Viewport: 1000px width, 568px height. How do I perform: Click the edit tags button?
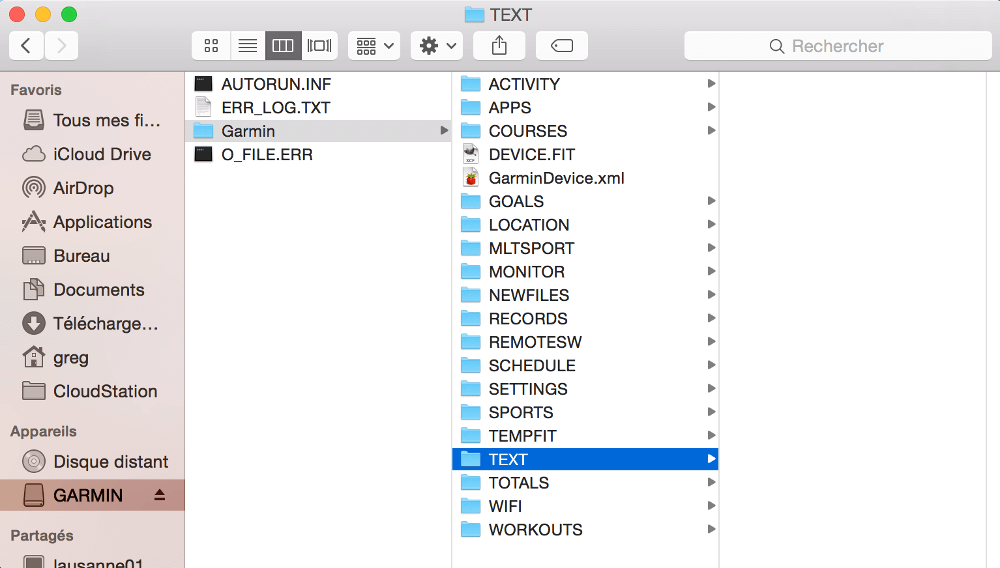[x=561, y=46]
